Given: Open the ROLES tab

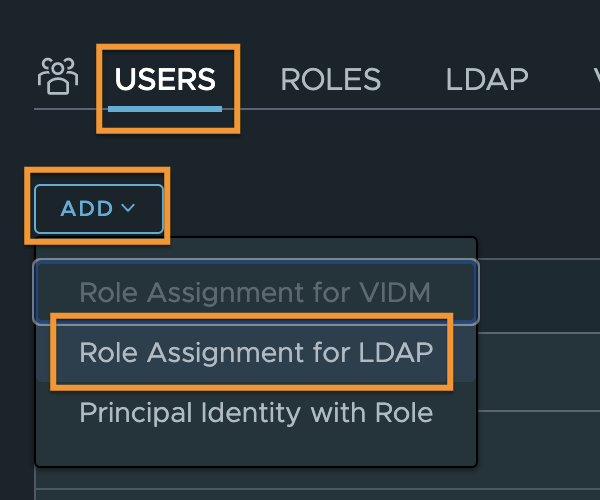Looking at the screenshot, I should click(331, 80).
